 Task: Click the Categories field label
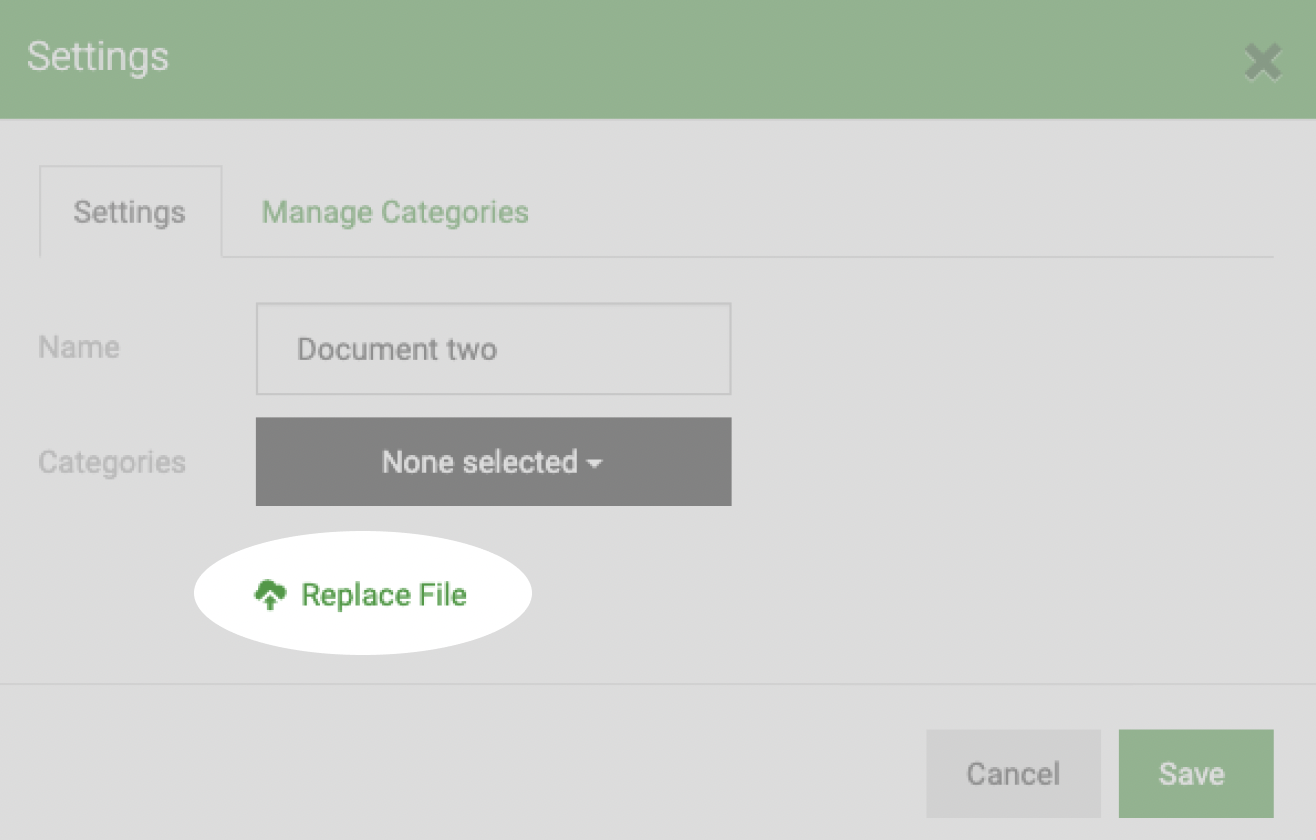[112, 462]
